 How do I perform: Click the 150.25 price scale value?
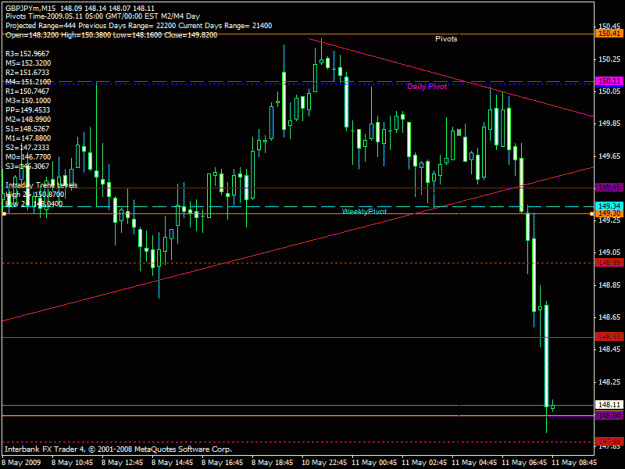[609, 59]
